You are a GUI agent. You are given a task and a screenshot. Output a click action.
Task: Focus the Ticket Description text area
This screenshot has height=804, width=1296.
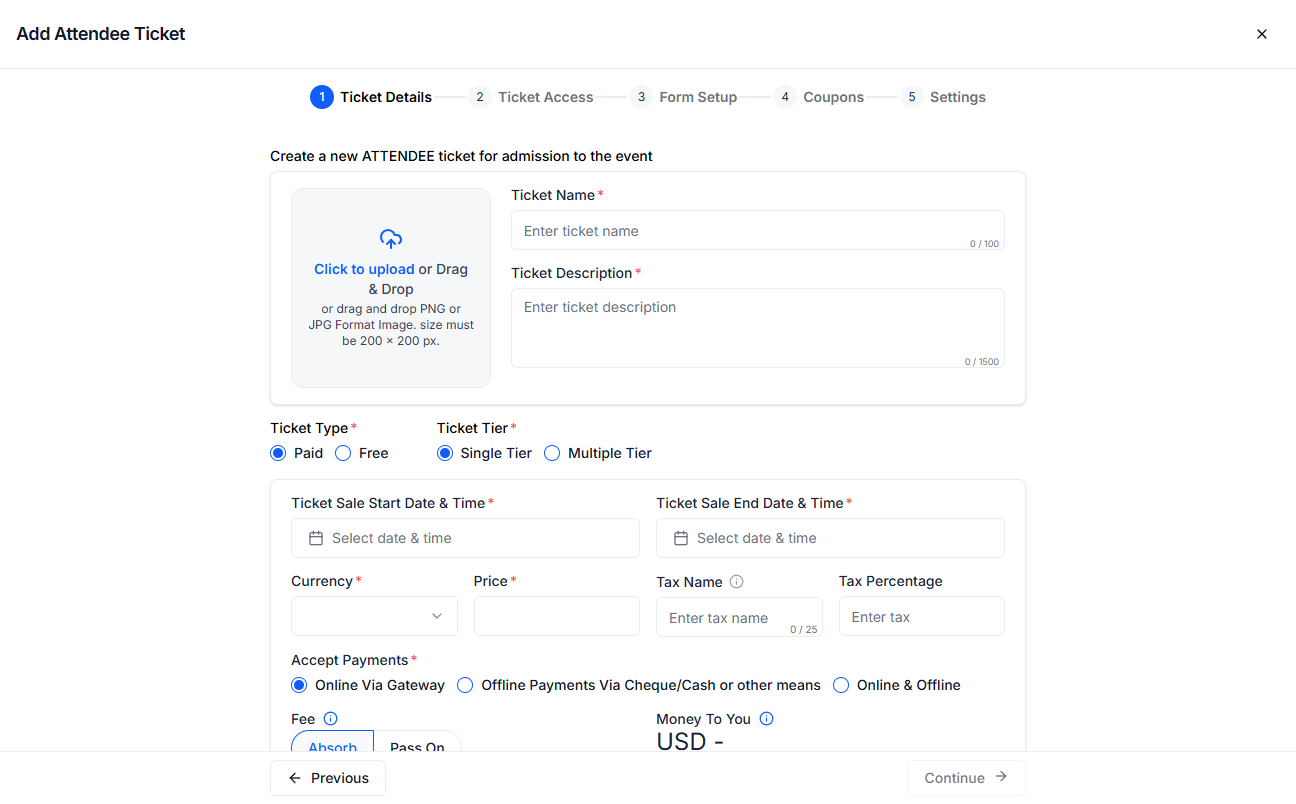point(758,328)
